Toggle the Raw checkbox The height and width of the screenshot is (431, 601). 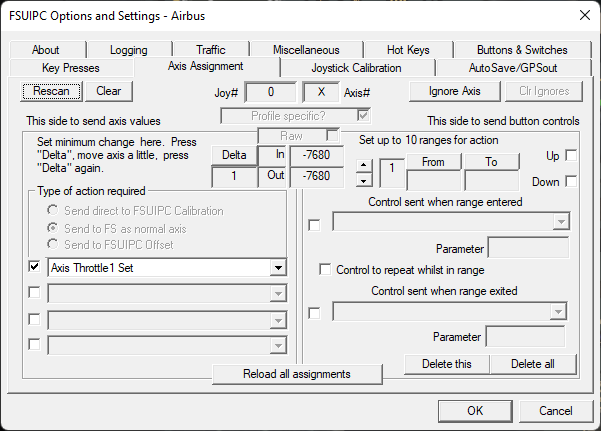(x=333, y=135)
